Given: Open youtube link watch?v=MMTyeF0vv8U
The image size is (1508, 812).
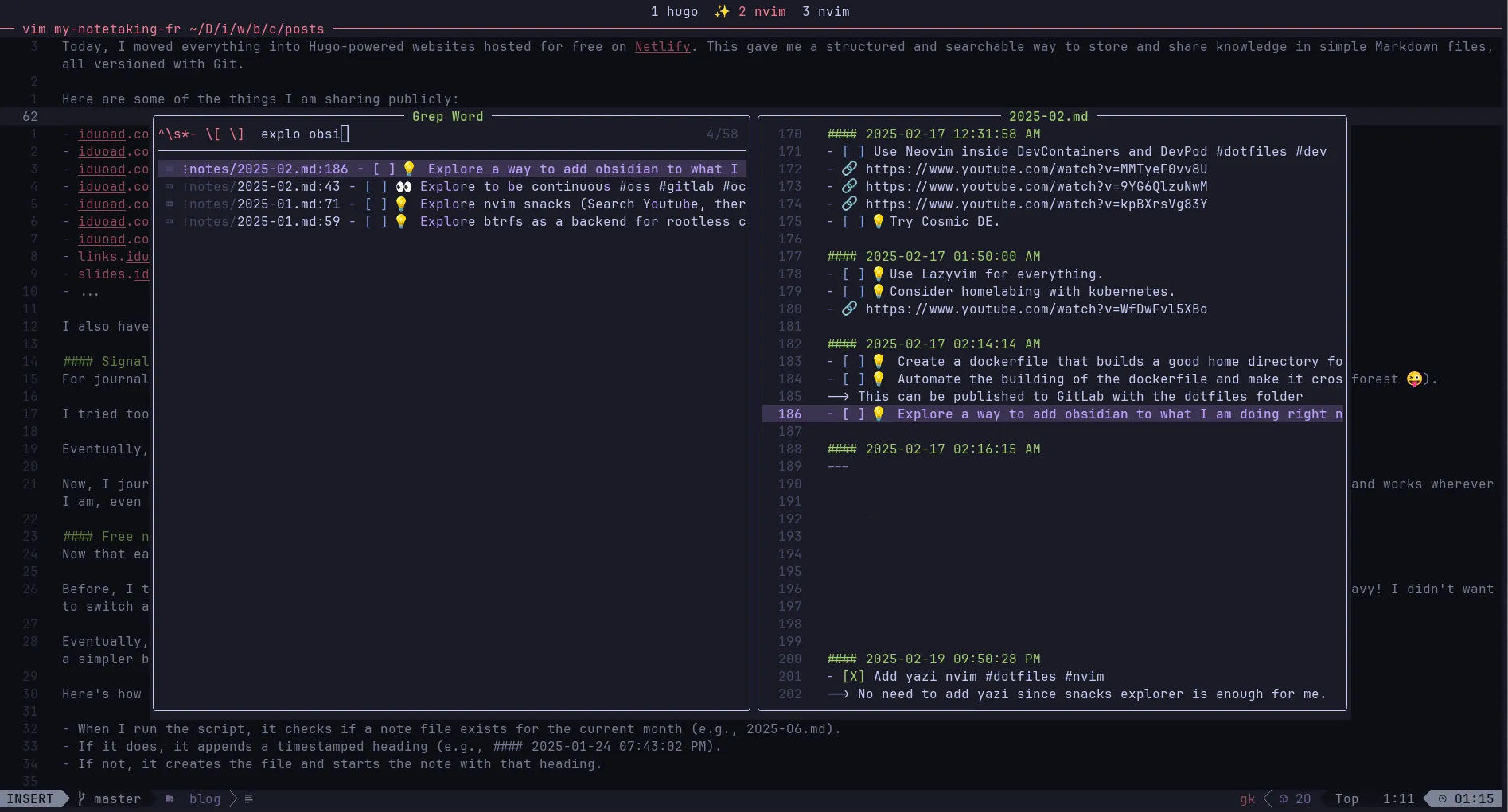Looking at the screenshot, I should 1036,169.
